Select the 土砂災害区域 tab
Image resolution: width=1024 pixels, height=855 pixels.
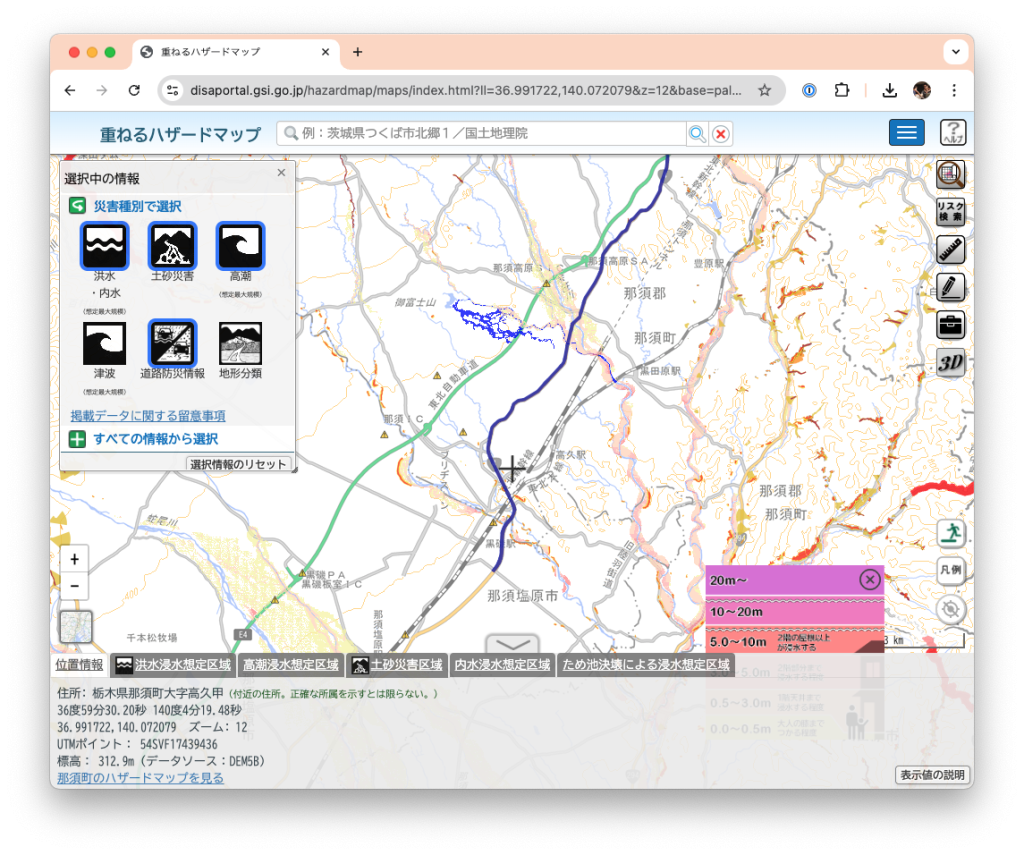click(397, 665)
